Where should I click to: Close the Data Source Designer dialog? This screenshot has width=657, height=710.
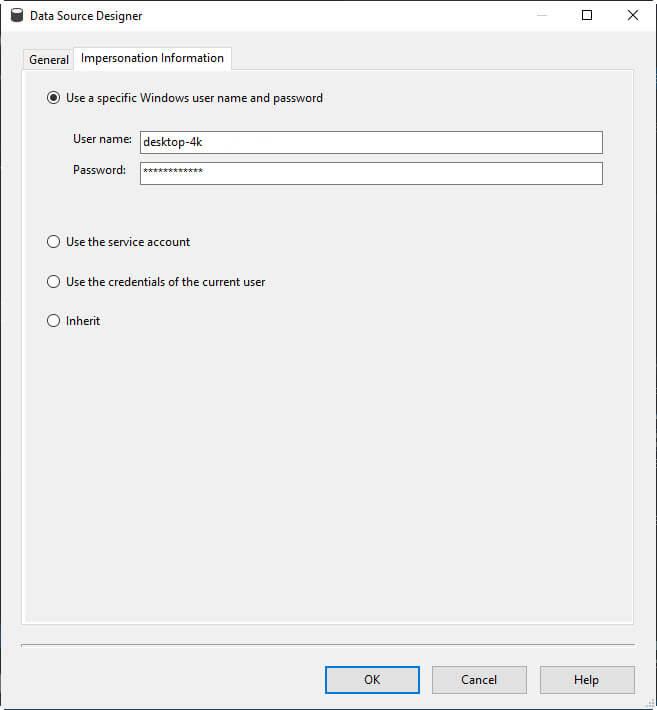(632, 16)
